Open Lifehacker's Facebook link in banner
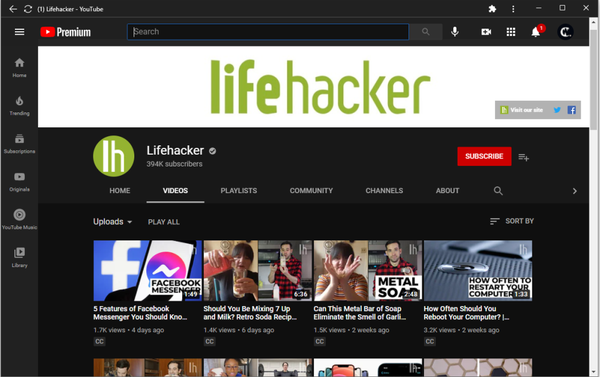Screen dimensions: 600x377 click(571, 110)
